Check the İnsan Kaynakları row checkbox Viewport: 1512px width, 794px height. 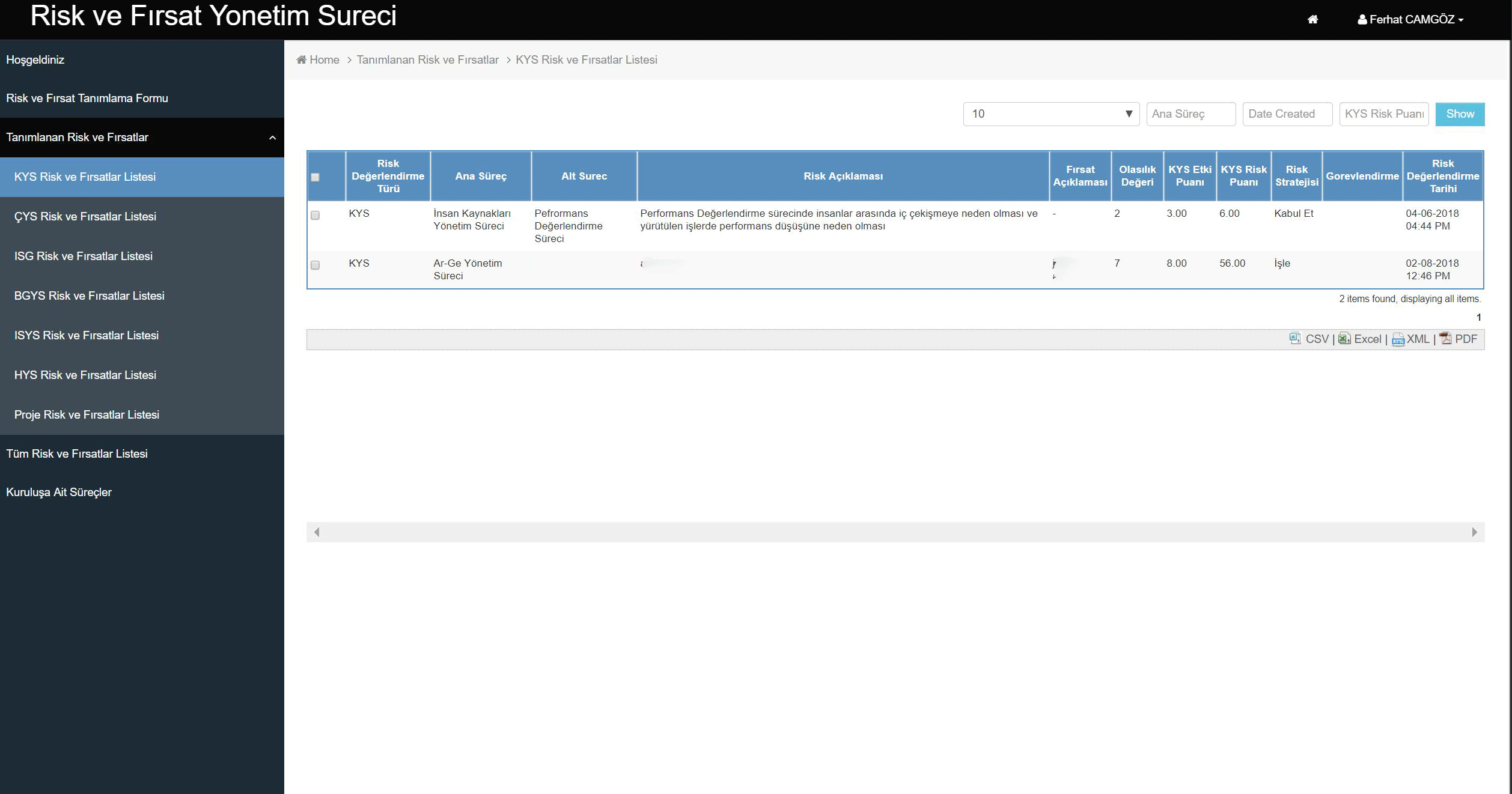click(x=315, y=215)
